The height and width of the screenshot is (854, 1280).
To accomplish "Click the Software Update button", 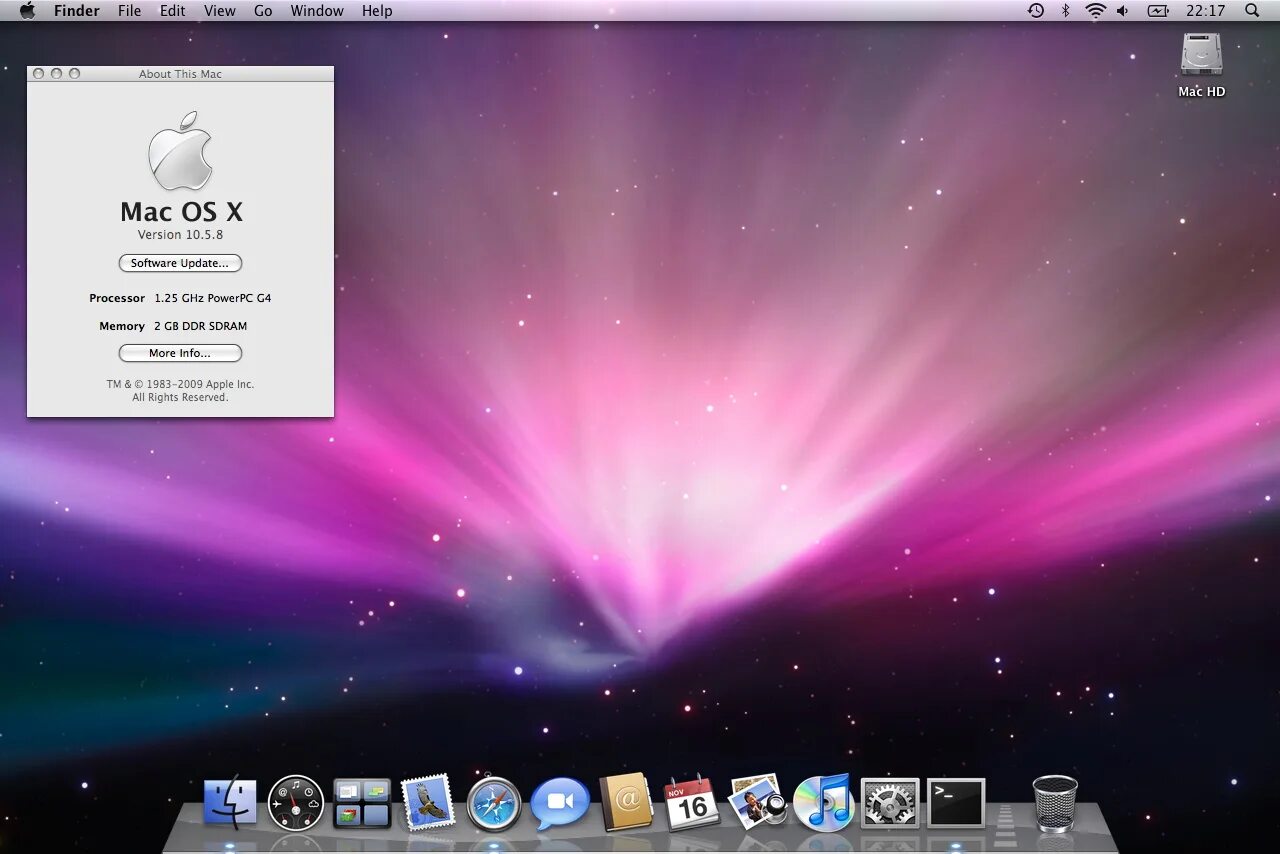I will pos(180,263).
